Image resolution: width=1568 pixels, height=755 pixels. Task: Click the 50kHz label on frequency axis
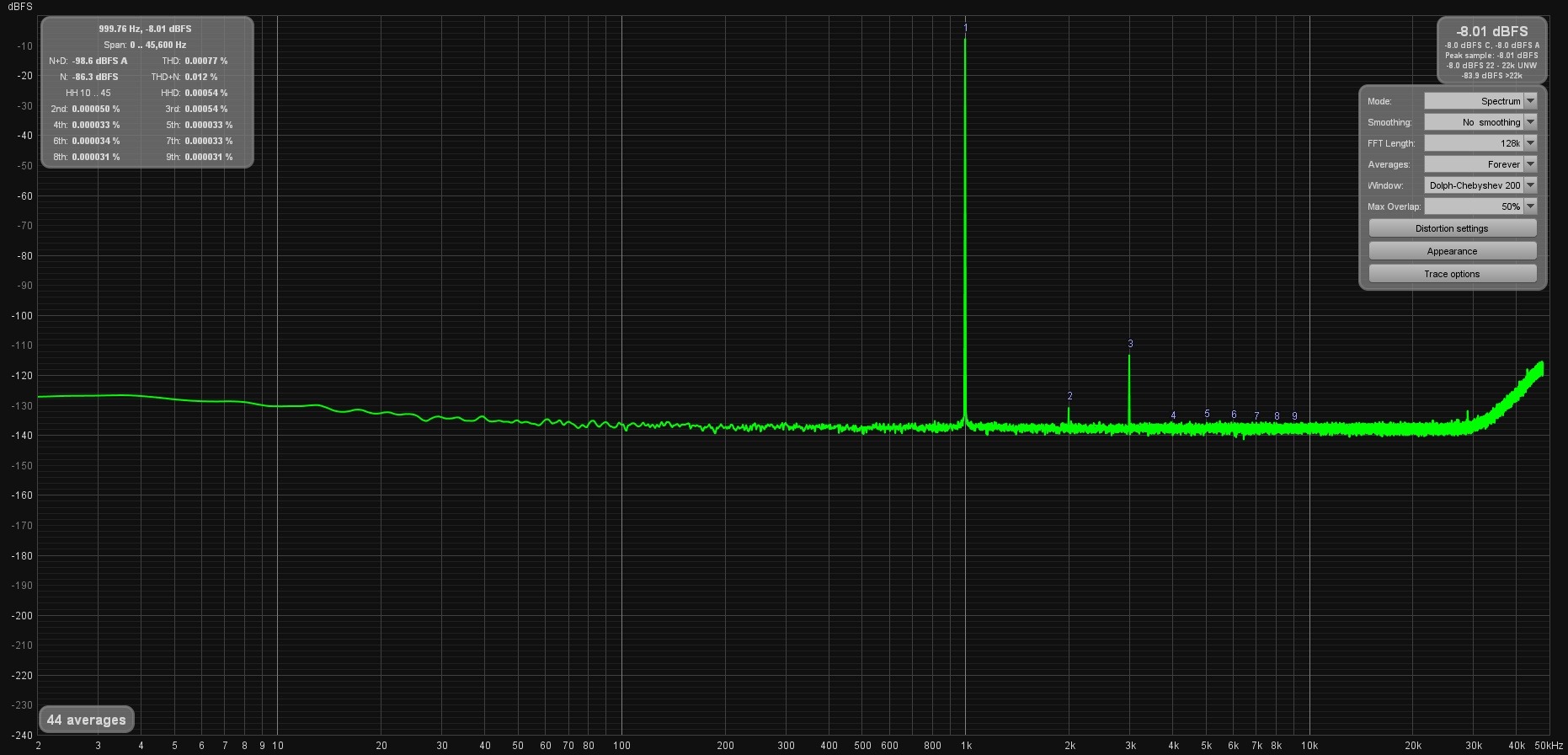click(1548, 745)
